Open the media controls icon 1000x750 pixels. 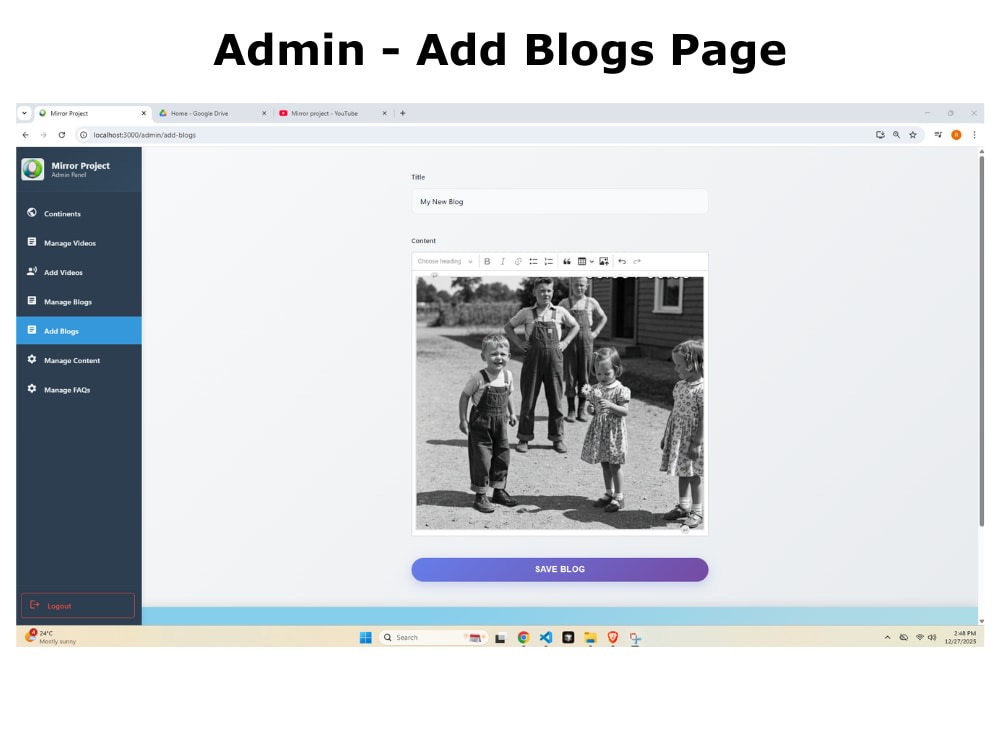coord(938,135)
